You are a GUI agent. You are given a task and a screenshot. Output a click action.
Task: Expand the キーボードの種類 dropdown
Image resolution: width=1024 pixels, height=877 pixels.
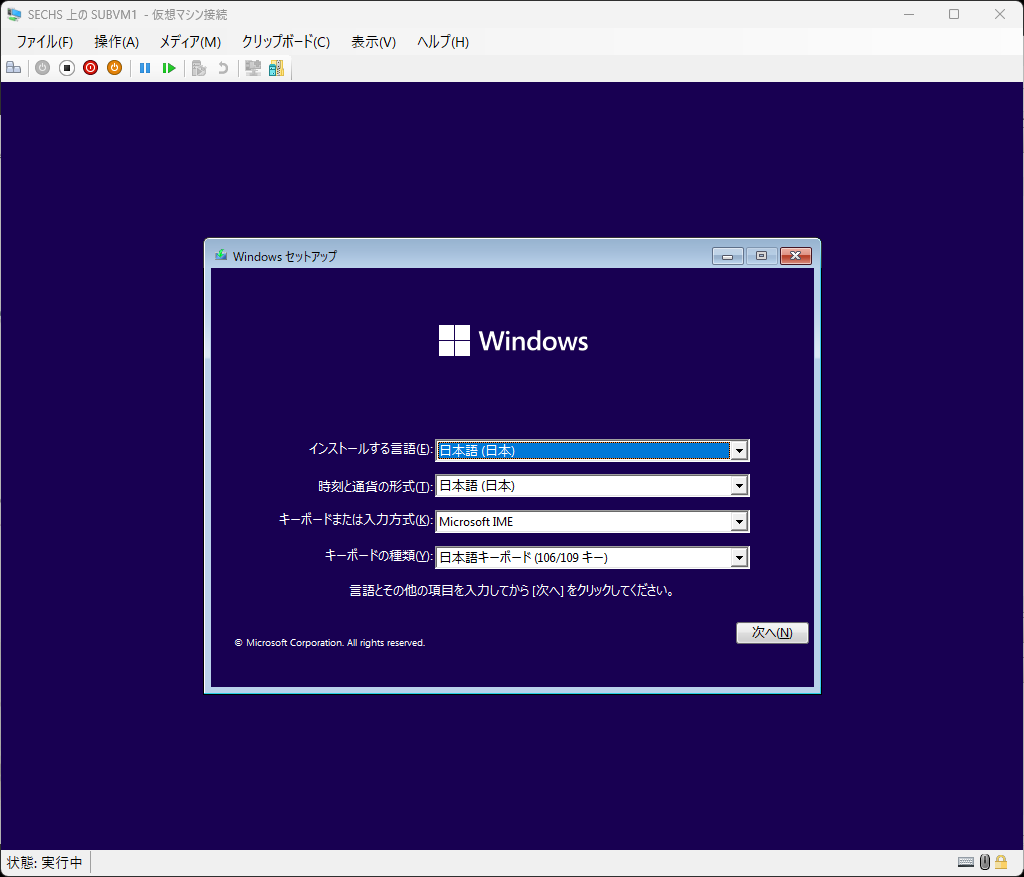[739, 558]
